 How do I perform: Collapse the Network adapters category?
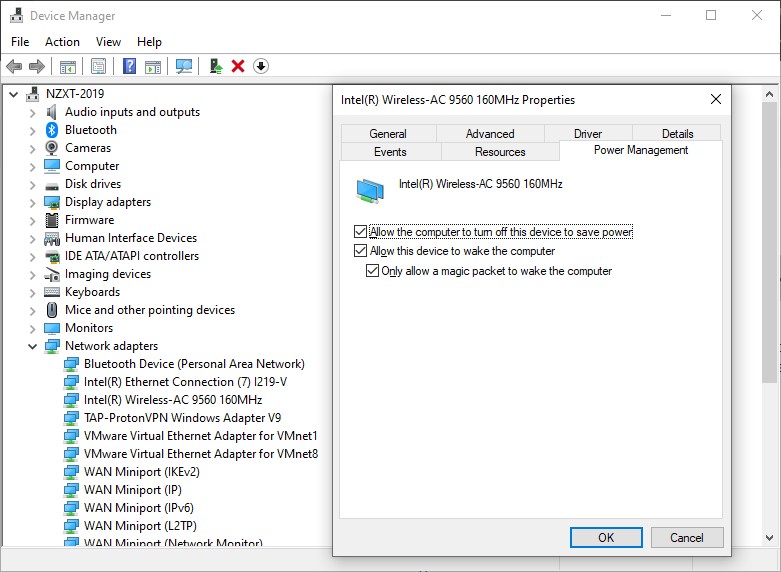coord(32,346)
